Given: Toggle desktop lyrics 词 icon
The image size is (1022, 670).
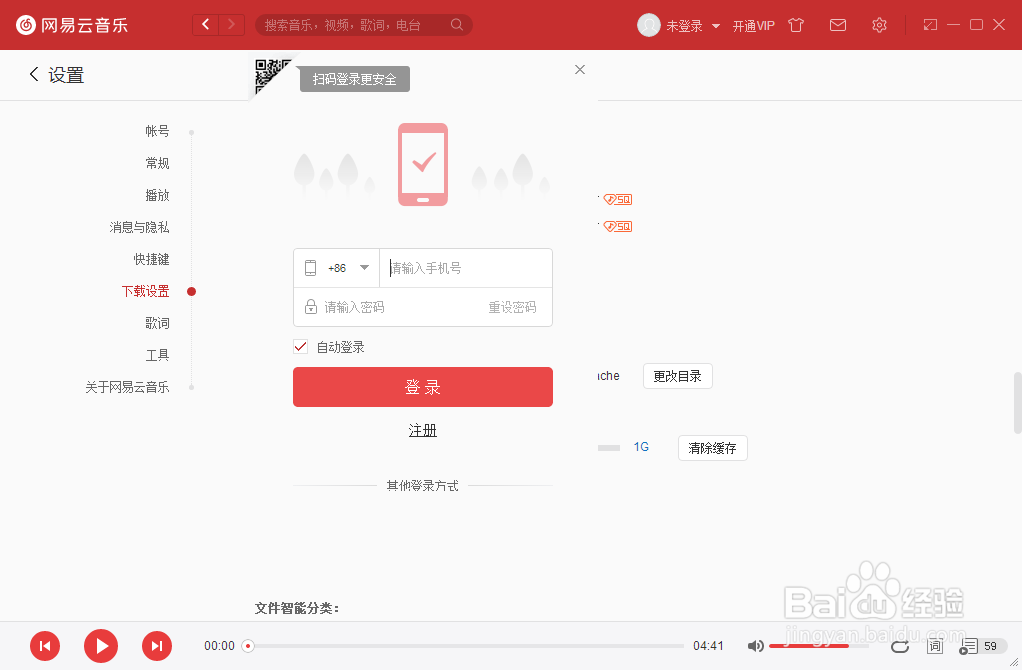Looking at the screenshot, I should [x=935, y=646].
